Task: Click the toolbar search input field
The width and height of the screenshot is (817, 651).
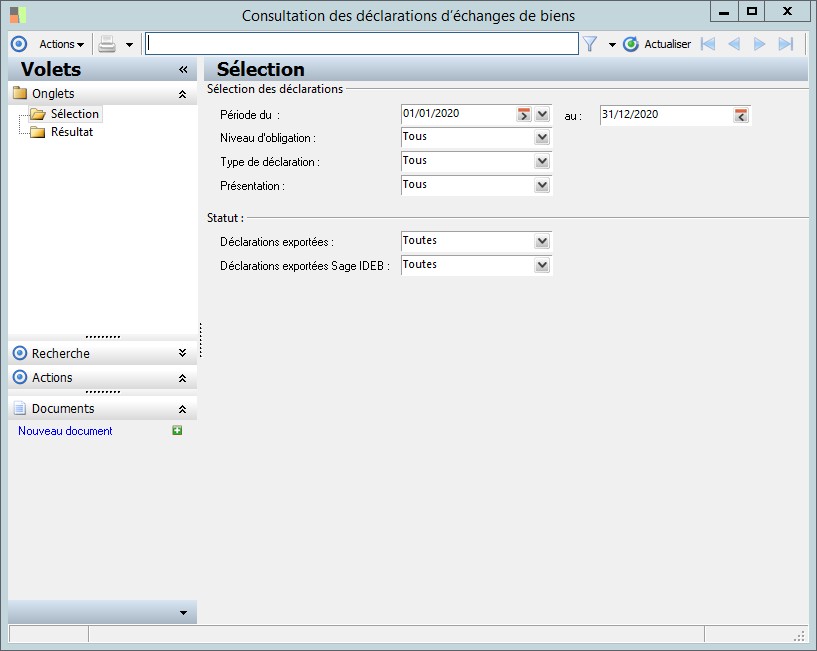Action: (361, 44)
